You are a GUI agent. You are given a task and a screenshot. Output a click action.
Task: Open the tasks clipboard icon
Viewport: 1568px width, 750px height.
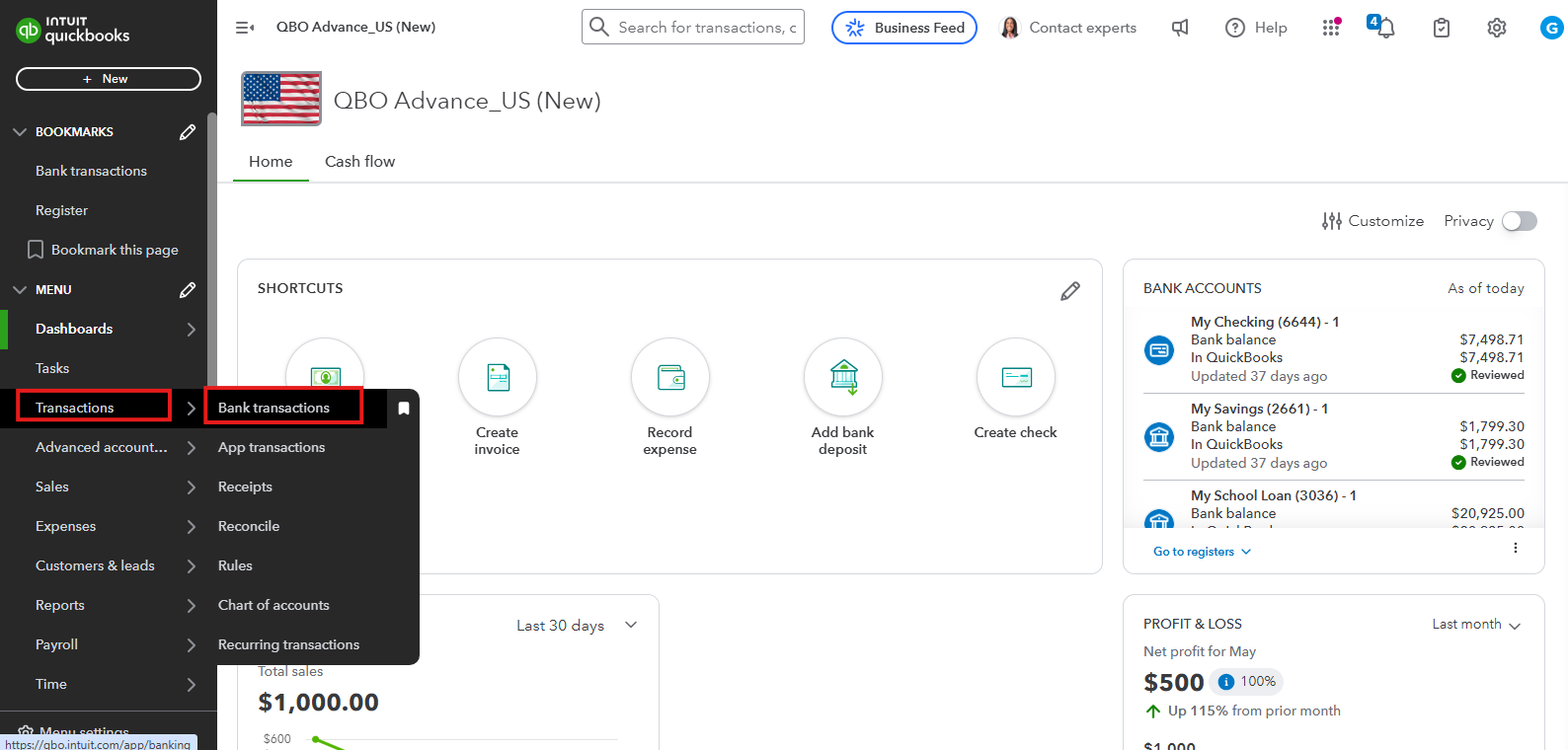1442,28
